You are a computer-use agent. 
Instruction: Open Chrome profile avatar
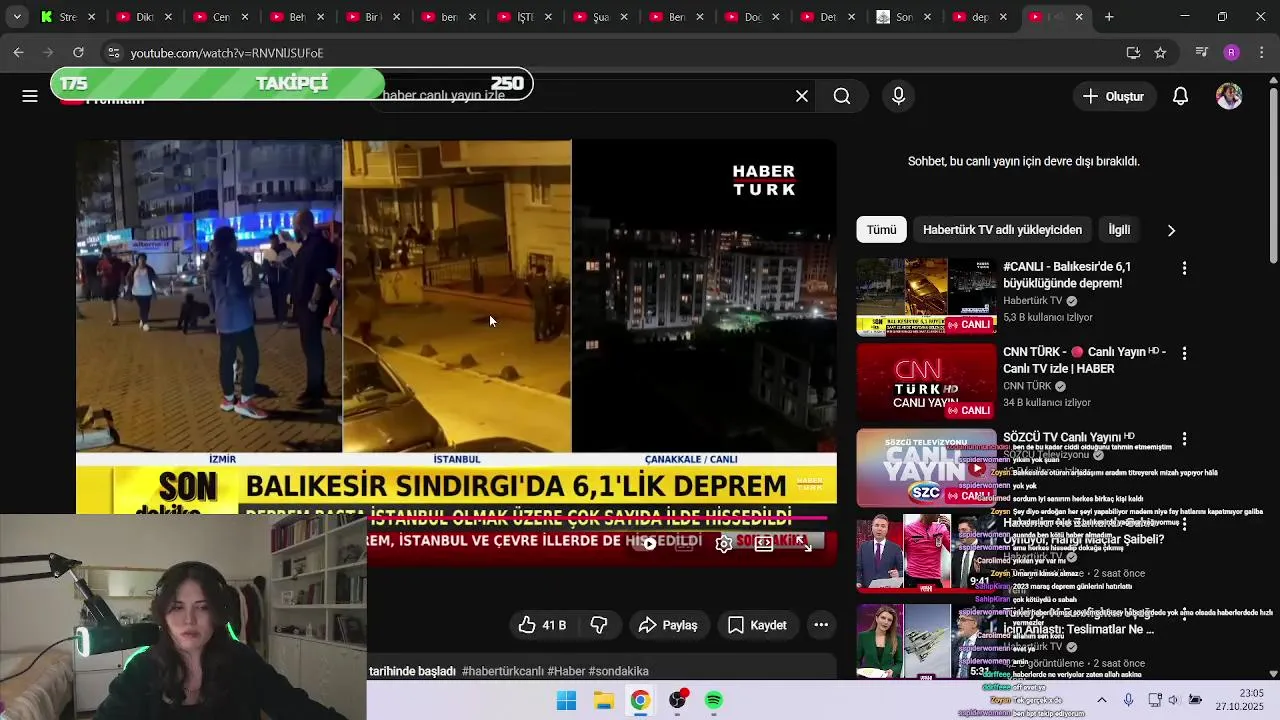point(1231,52)
